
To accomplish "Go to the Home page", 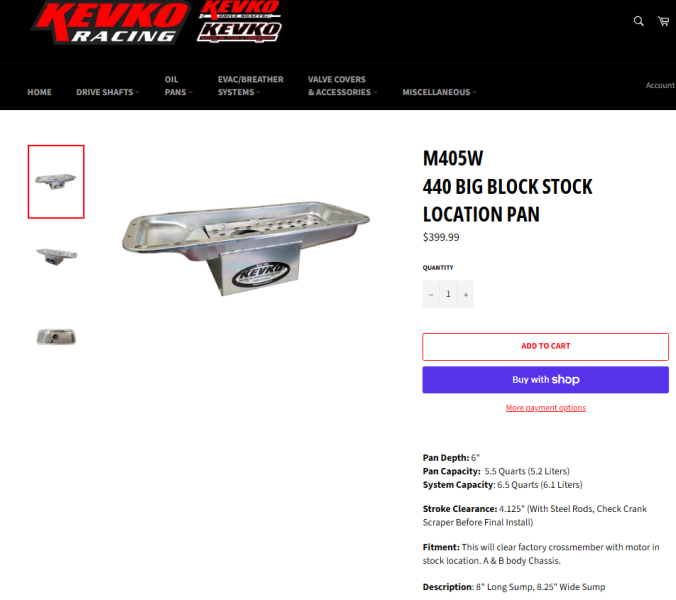I will pos(39,92).
